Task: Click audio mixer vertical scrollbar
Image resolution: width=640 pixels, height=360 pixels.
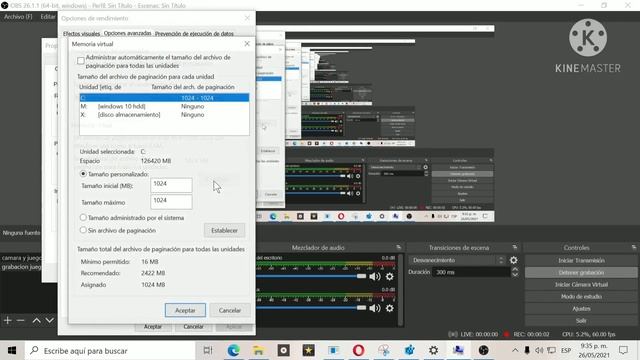Action: pyautogui.click(x=400, y=290)
